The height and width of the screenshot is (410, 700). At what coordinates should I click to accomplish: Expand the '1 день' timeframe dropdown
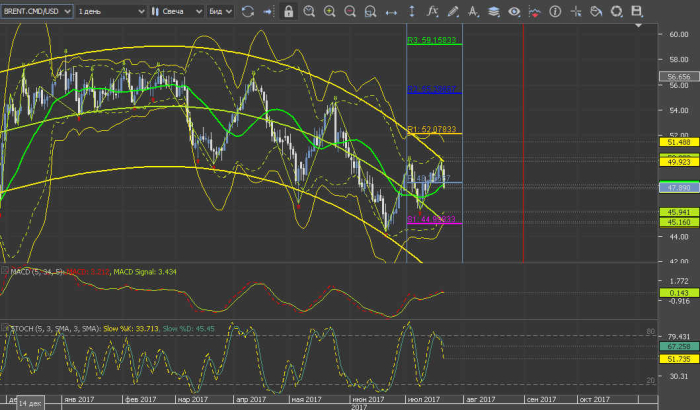tap(110, 11)
